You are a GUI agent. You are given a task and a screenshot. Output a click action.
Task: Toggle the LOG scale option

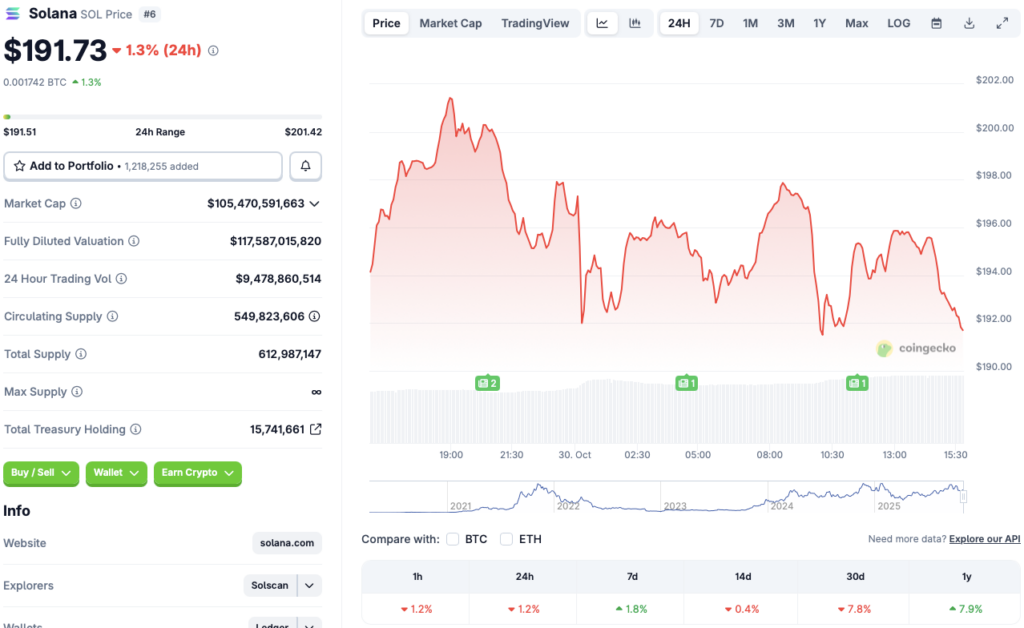[x=897, y=22]
